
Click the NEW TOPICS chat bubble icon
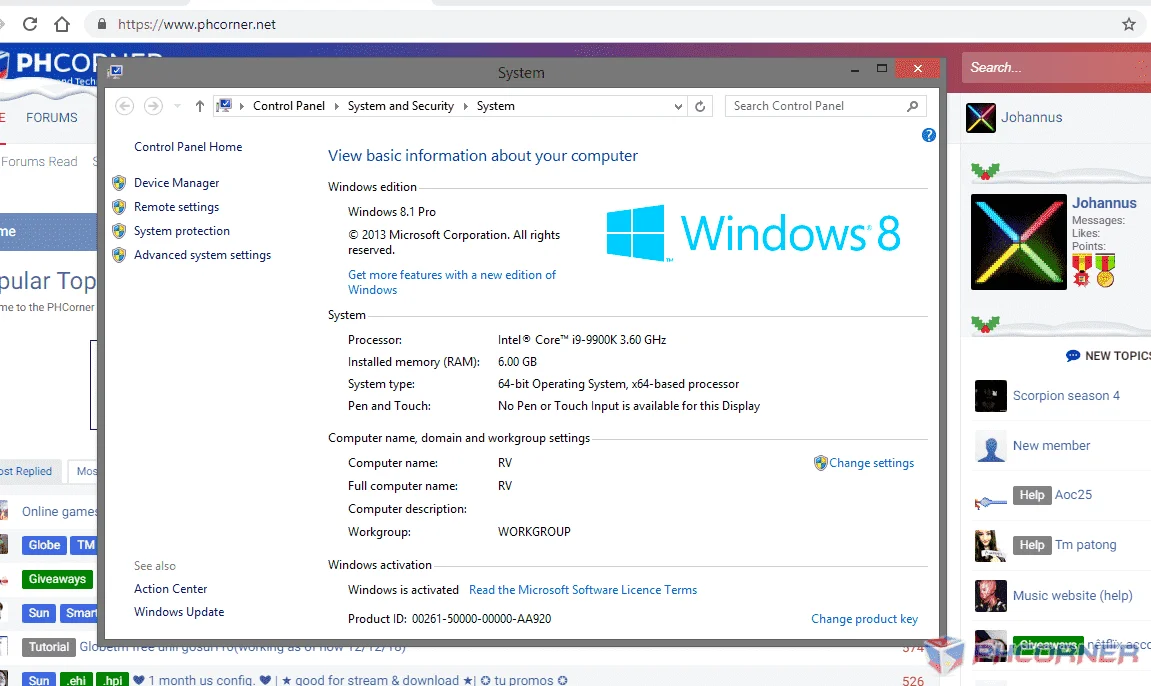[1072, 356]
